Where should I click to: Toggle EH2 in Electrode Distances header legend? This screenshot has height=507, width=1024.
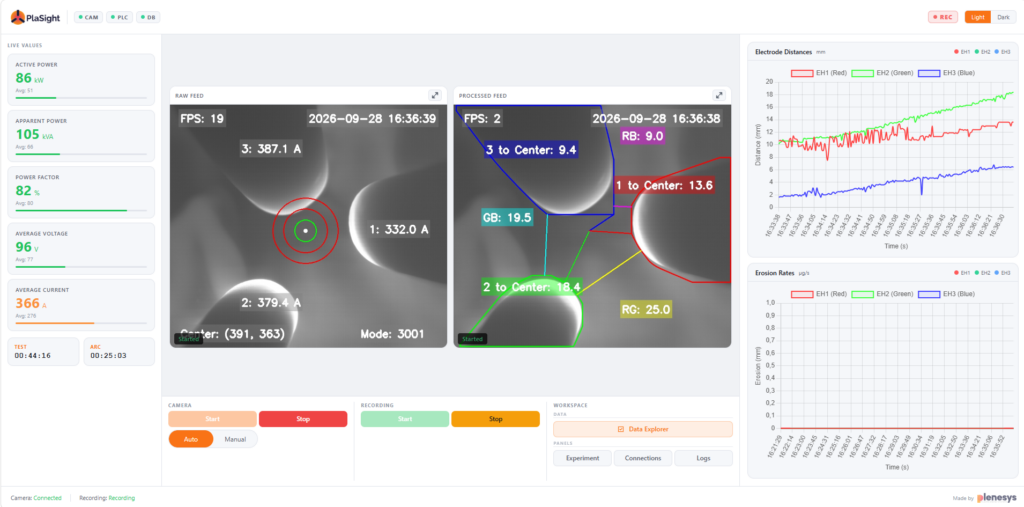tap(984, 52)
